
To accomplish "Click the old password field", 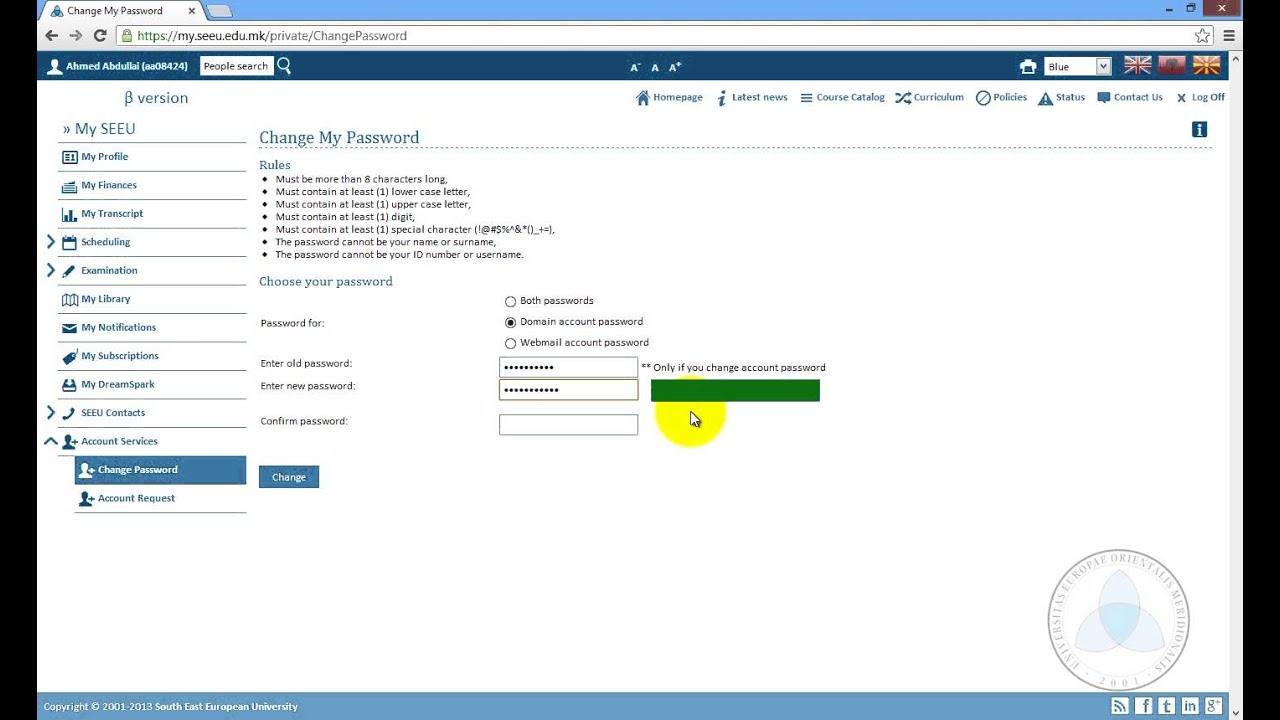I will click(568, 367).
